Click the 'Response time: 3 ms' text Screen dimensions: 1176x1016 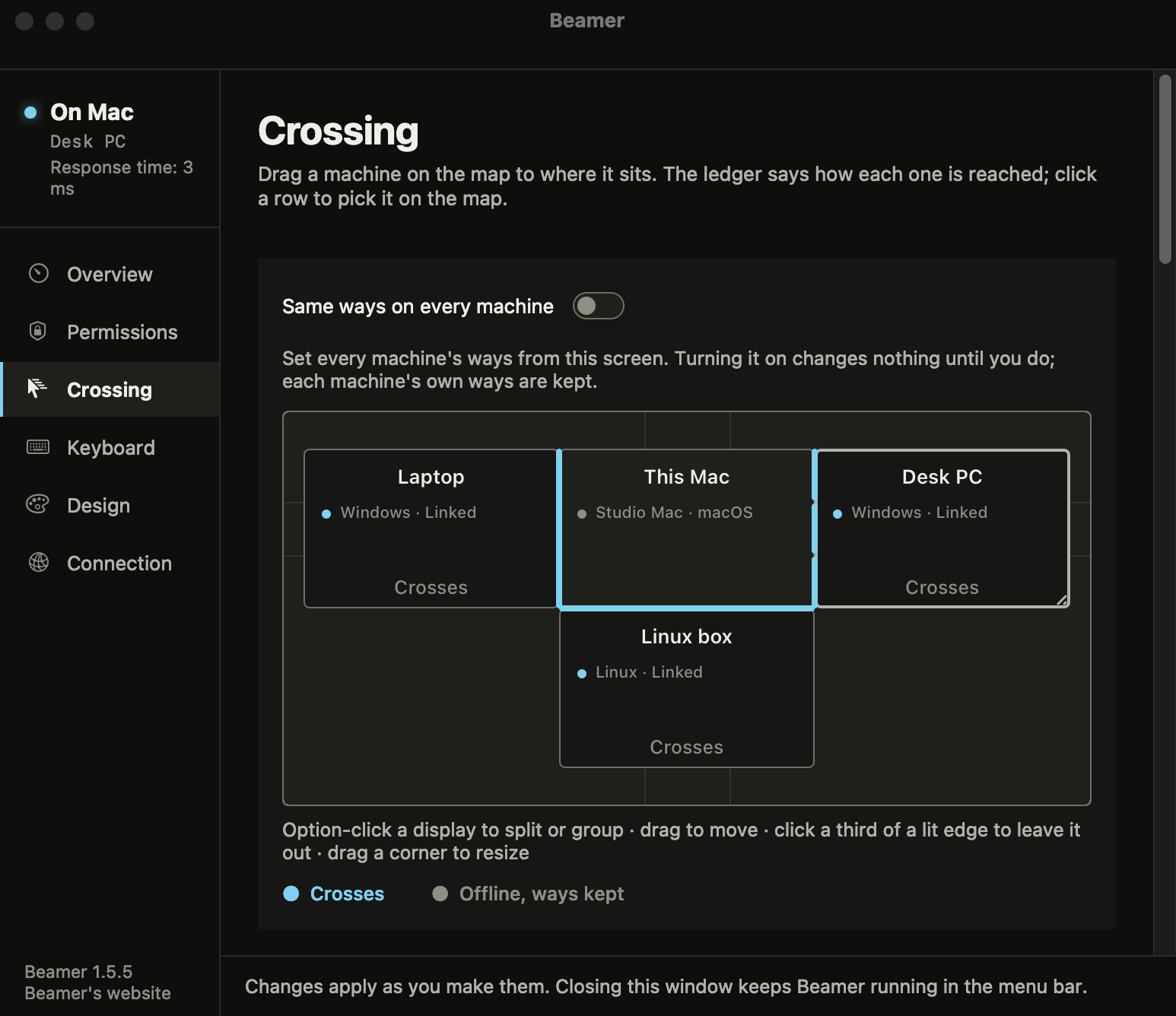122,178
